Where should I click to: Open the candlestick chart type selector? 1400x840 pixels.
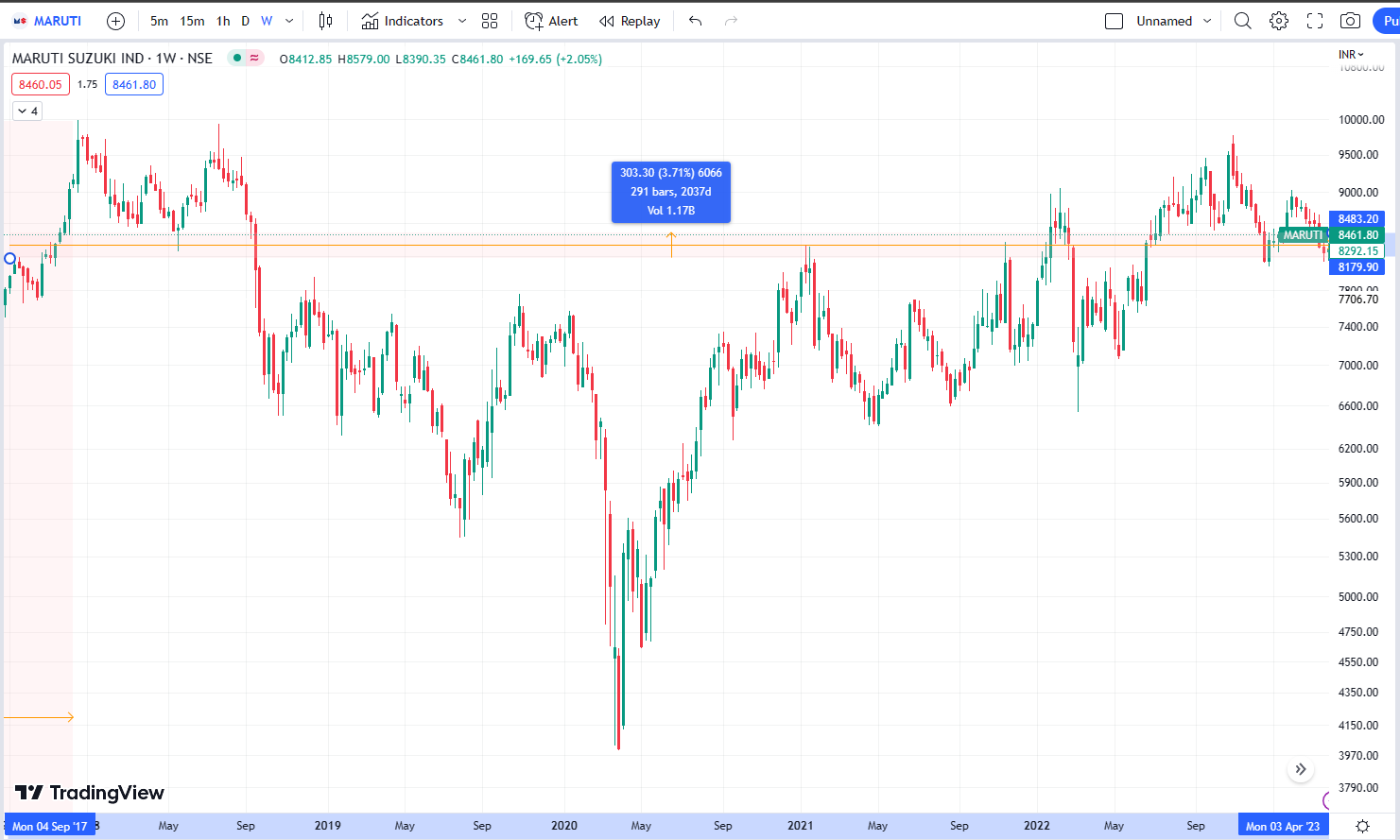(x=325, y=21)
